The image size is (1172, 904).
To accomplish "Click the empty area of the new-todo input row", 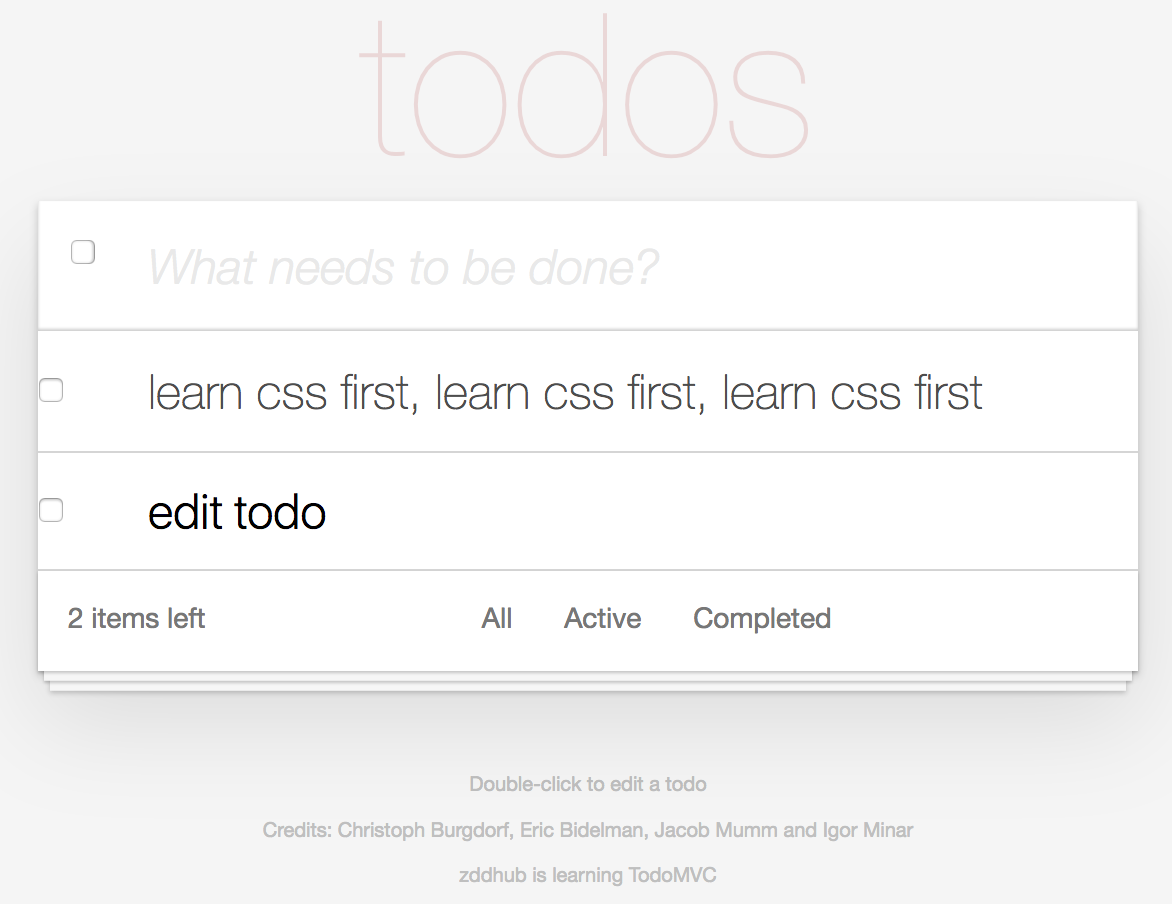I will [900, 265].
